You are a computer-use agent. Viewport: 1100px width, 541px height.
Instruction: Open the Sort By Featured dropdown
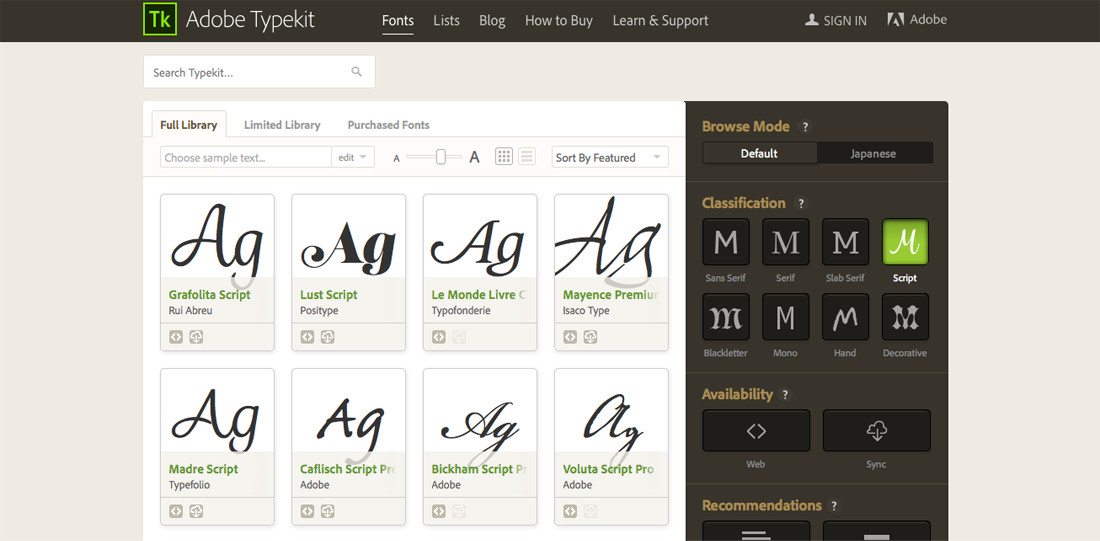pos(610,157)
